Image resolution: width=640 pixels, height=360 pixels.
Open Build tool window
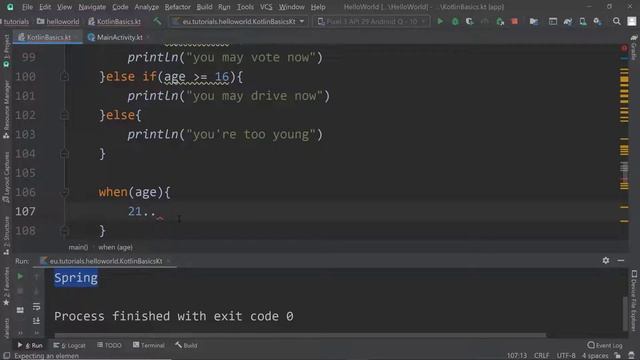coord(186,345)
